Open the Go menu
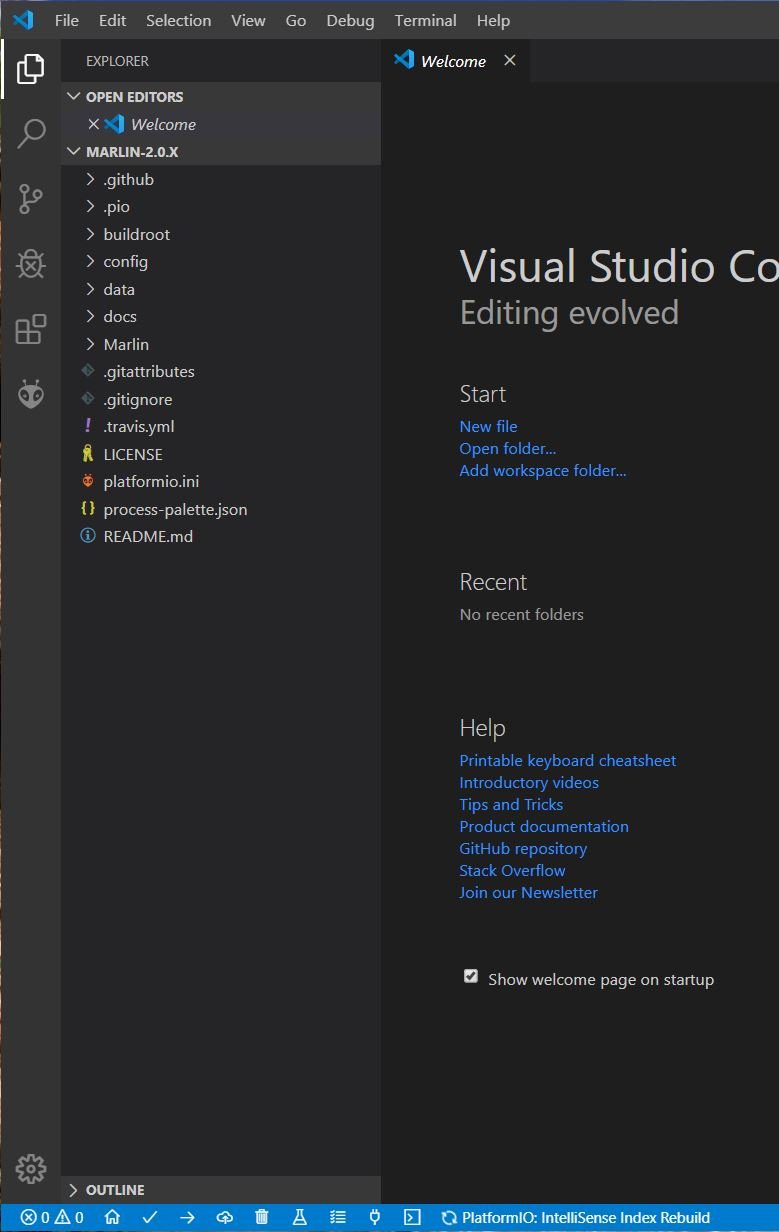This screenshot has height=1232, width=779. point(296,20)
